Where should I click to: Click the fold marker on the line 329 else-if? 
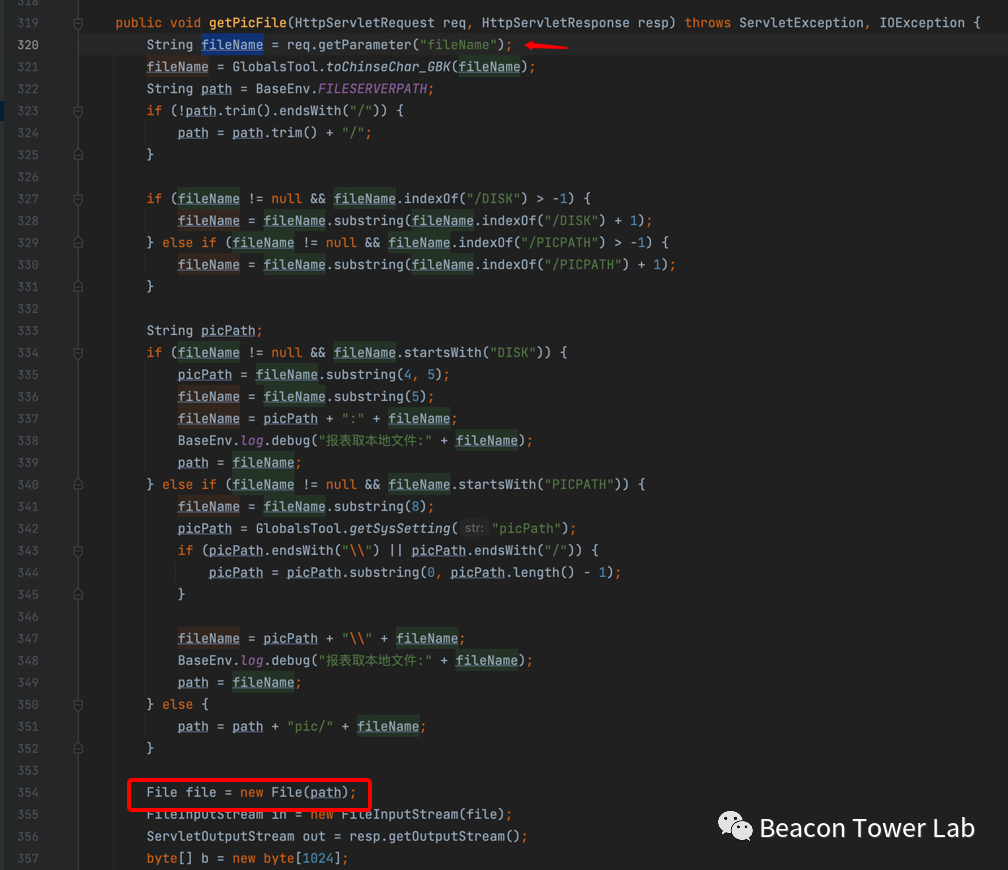click(77, 243)
